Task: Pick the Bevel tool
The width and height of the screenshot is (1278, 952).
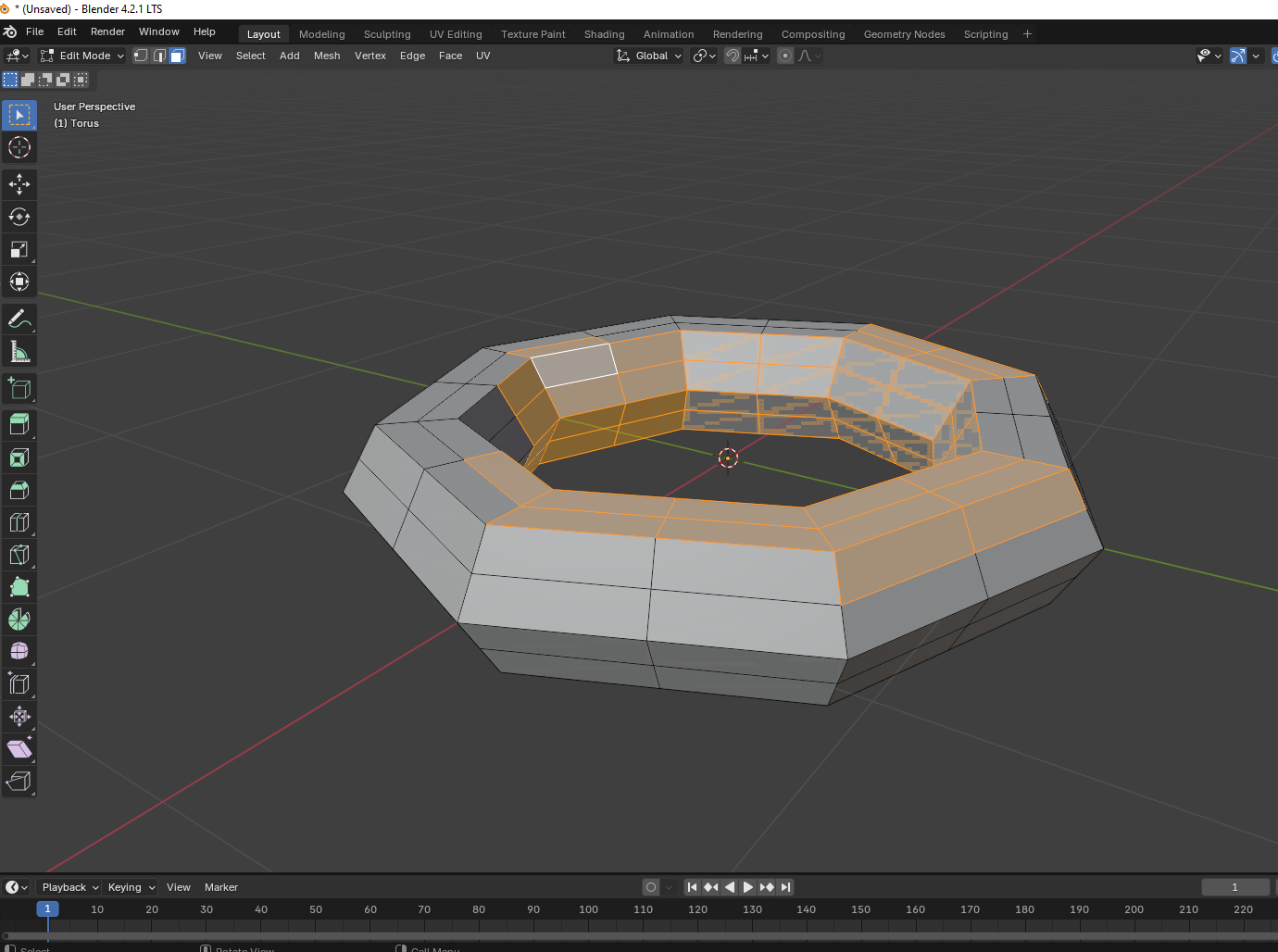Action: coord(19,490)
